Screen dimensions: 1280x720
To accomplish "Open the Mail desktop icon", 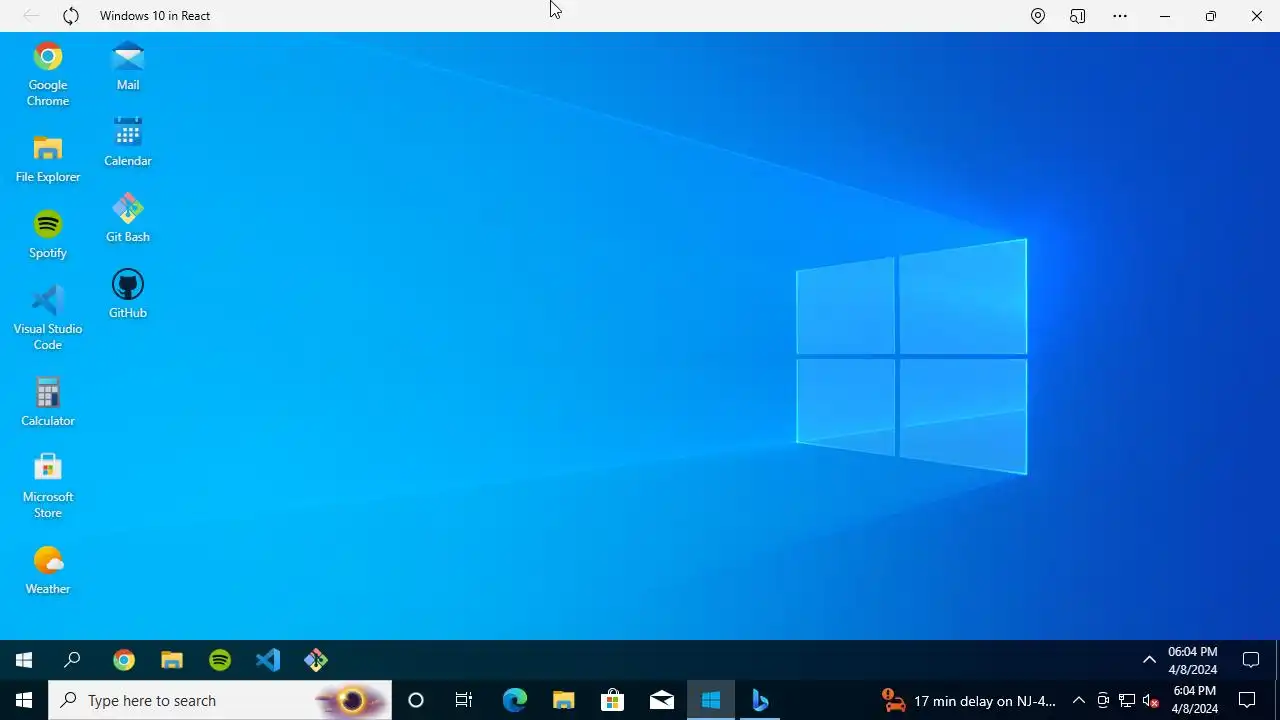I will [128, 66].
